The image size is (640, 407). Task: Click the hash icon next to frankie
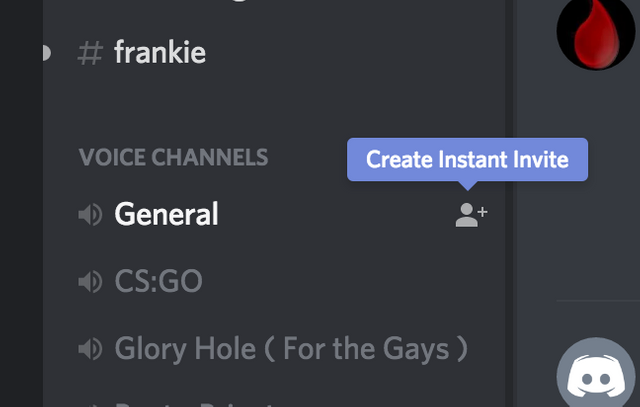90,52
